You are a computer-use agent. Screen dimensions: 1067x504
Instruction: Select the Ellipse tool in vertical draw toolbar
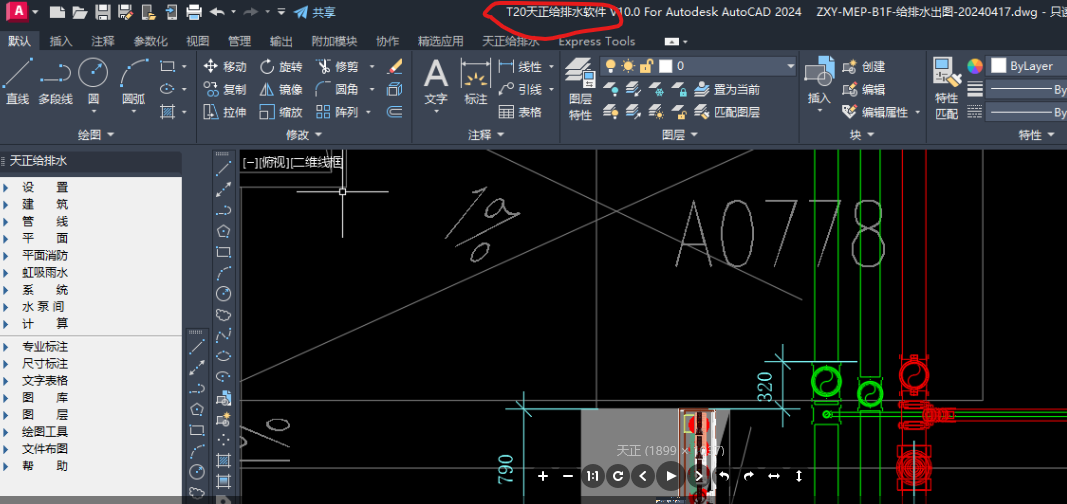[223, 356]
